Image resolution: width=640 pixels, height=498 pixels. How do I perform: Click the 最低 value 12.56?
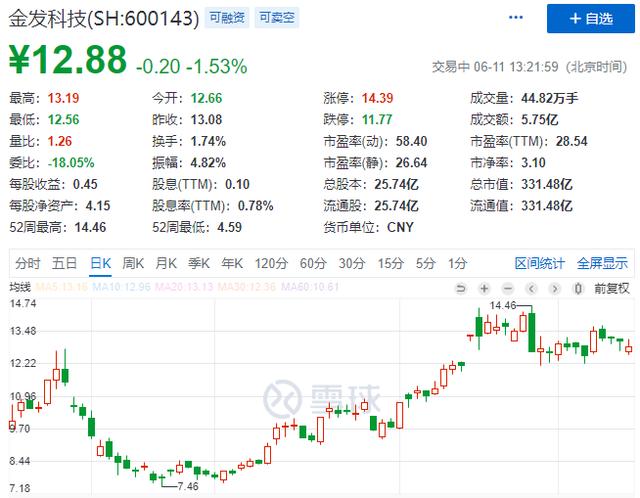(x=63, y=120)
